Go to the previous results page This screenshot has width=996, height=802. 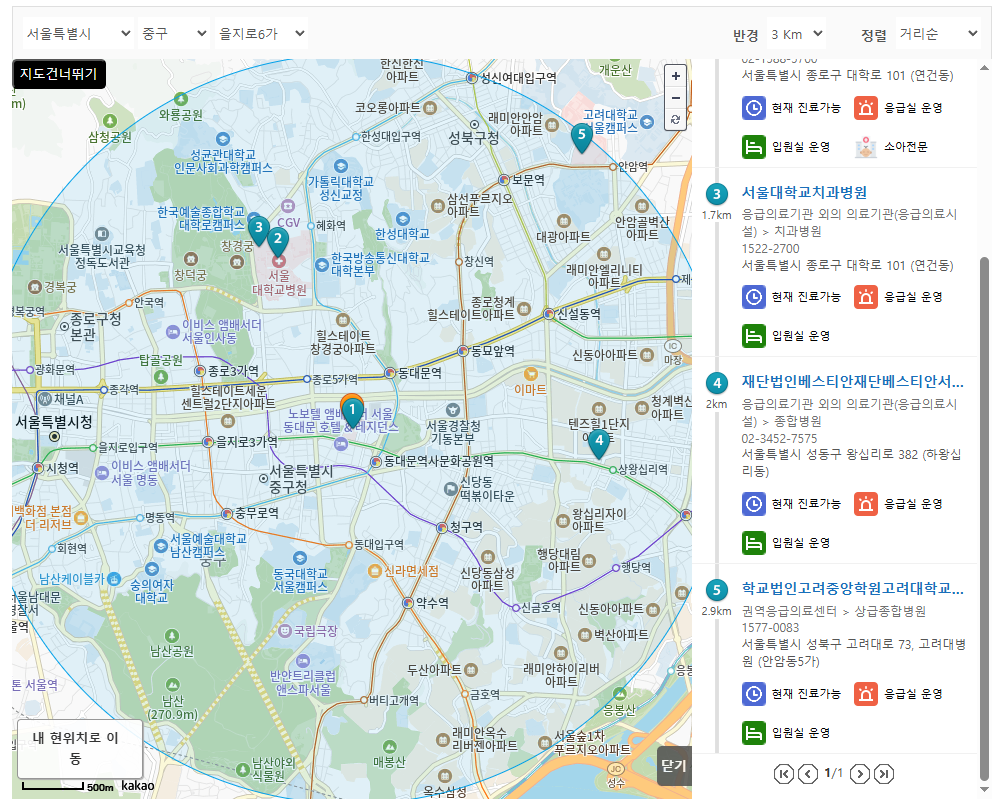coord(807,774)
